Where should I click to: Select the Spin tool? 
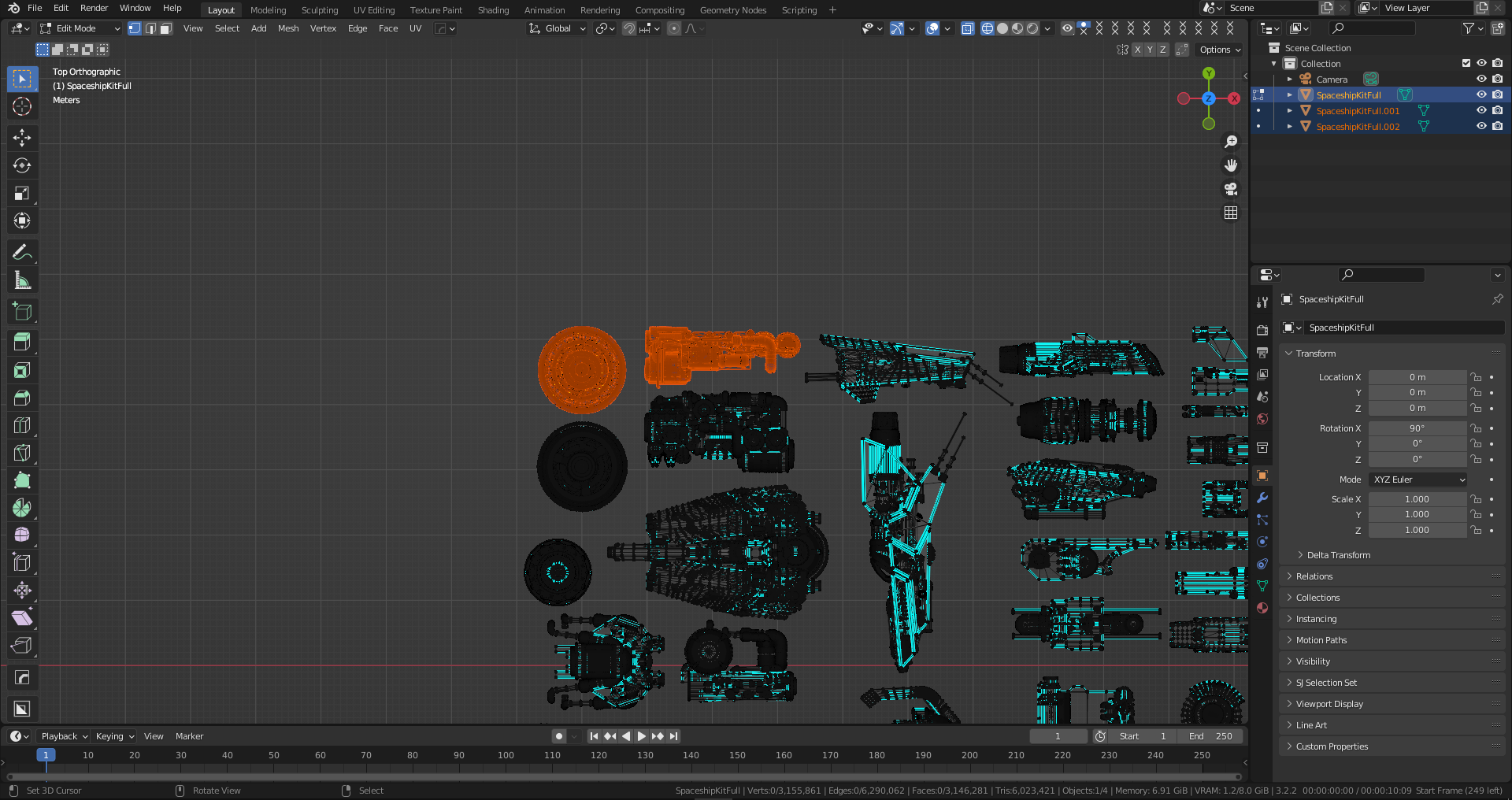pyautogui.click(x=22, y=508)
